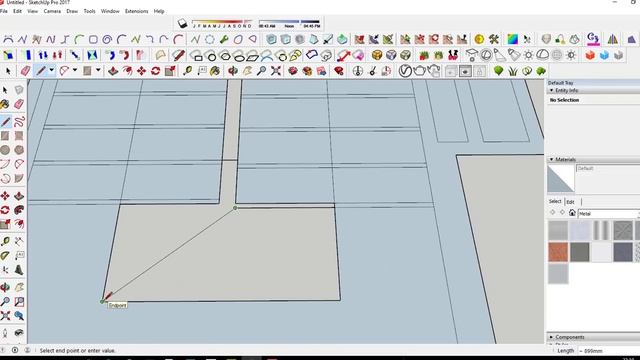Click the materials home icon
This screenshot has width=640, height=360.
(572, 213)
